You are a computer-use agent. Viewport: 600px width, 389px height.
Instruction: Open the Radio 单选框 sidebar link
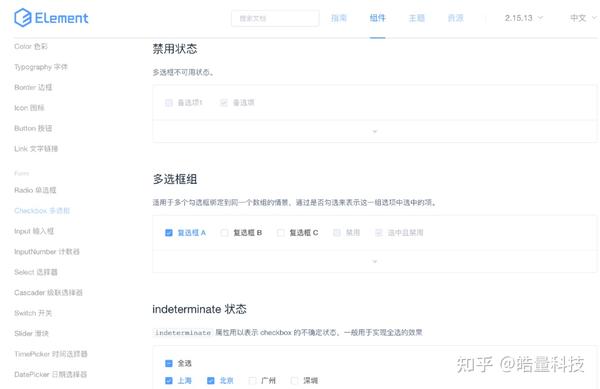pyautogui.click(x=35, y=190)
